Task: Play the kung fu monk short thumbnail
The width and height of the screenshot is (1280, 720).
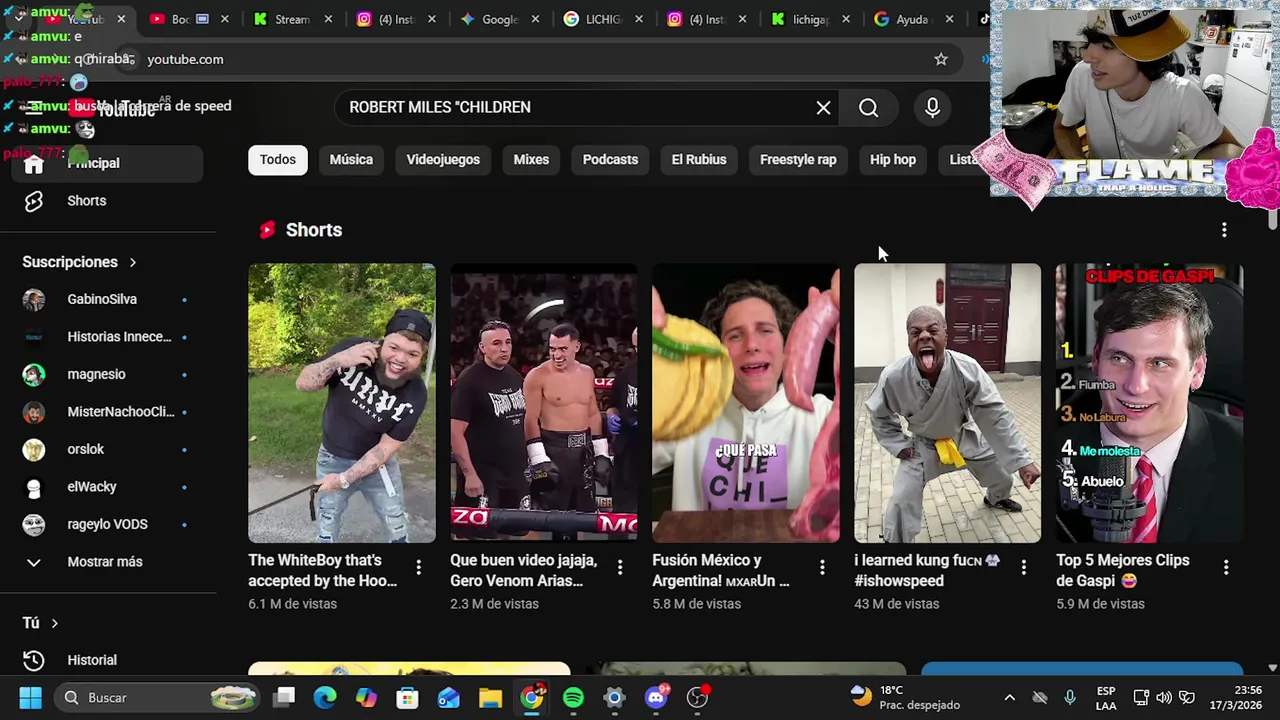Action: click(x=947, y=402)
